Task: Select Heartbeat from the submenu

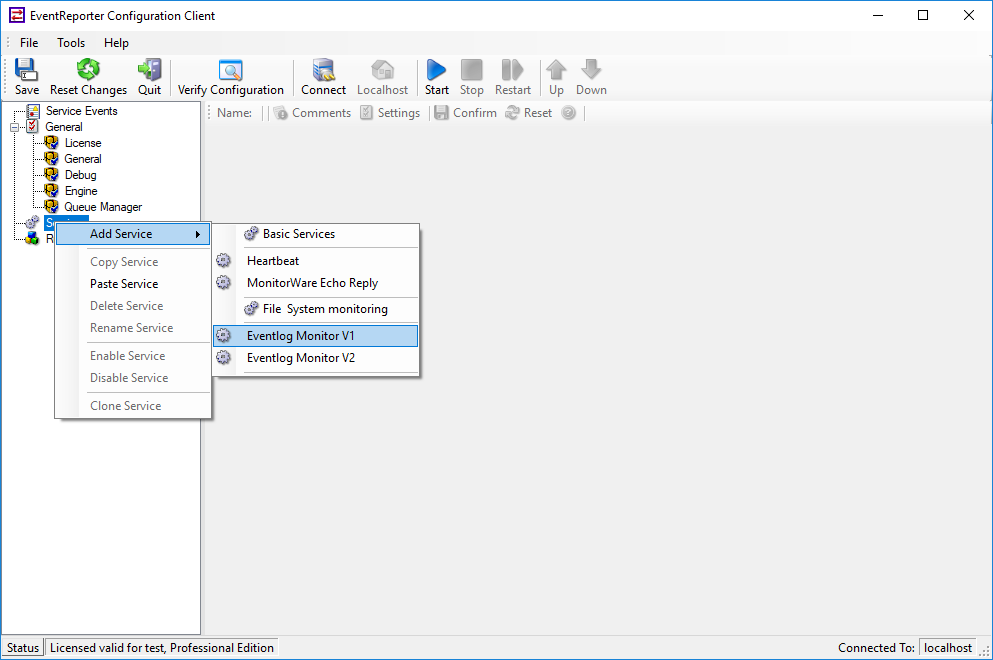Action: point(315,260)
